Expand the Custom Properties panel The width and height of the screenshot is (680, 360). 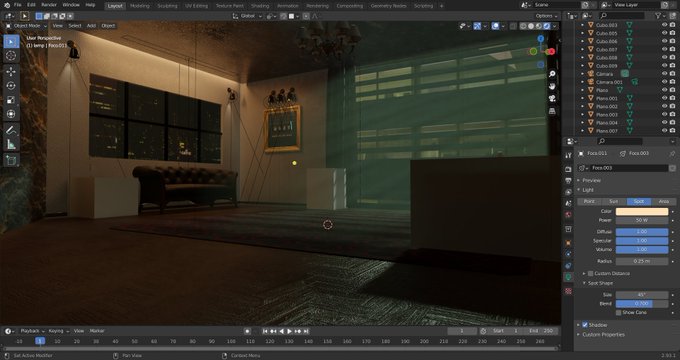point(603,335)
